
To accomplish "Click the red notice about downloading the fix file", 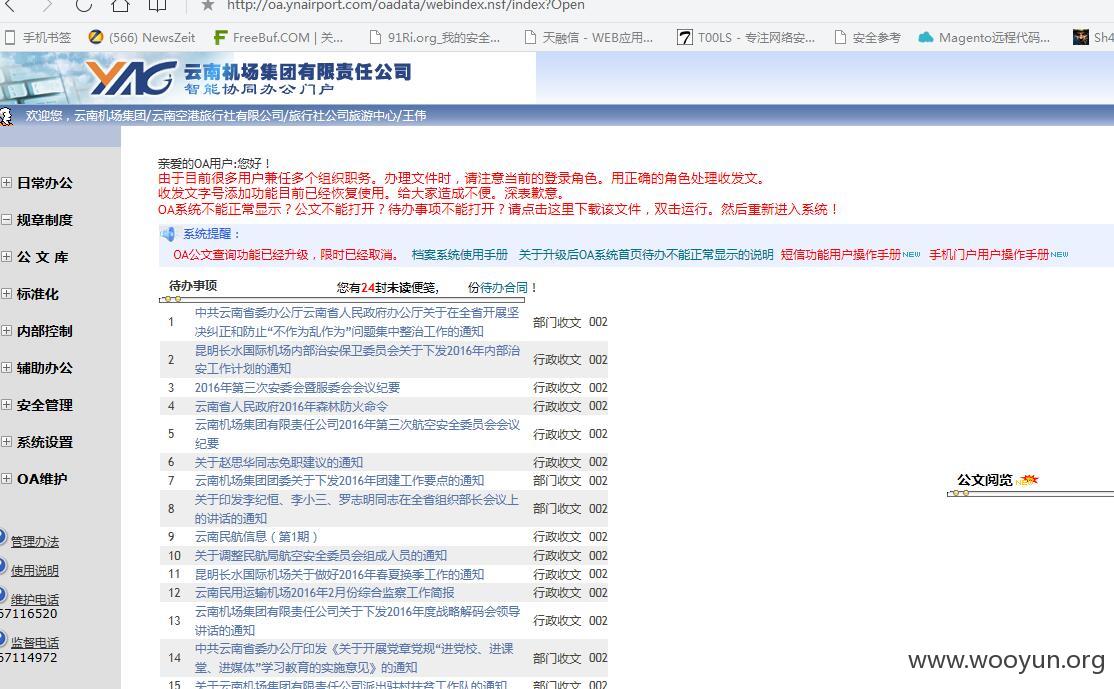I will click(x=497, y=210).
